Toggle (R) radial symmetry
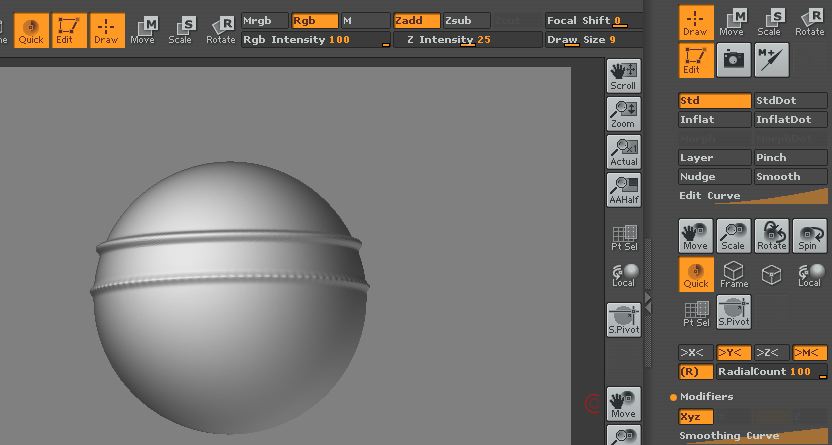832x445 pixels. 696,372
